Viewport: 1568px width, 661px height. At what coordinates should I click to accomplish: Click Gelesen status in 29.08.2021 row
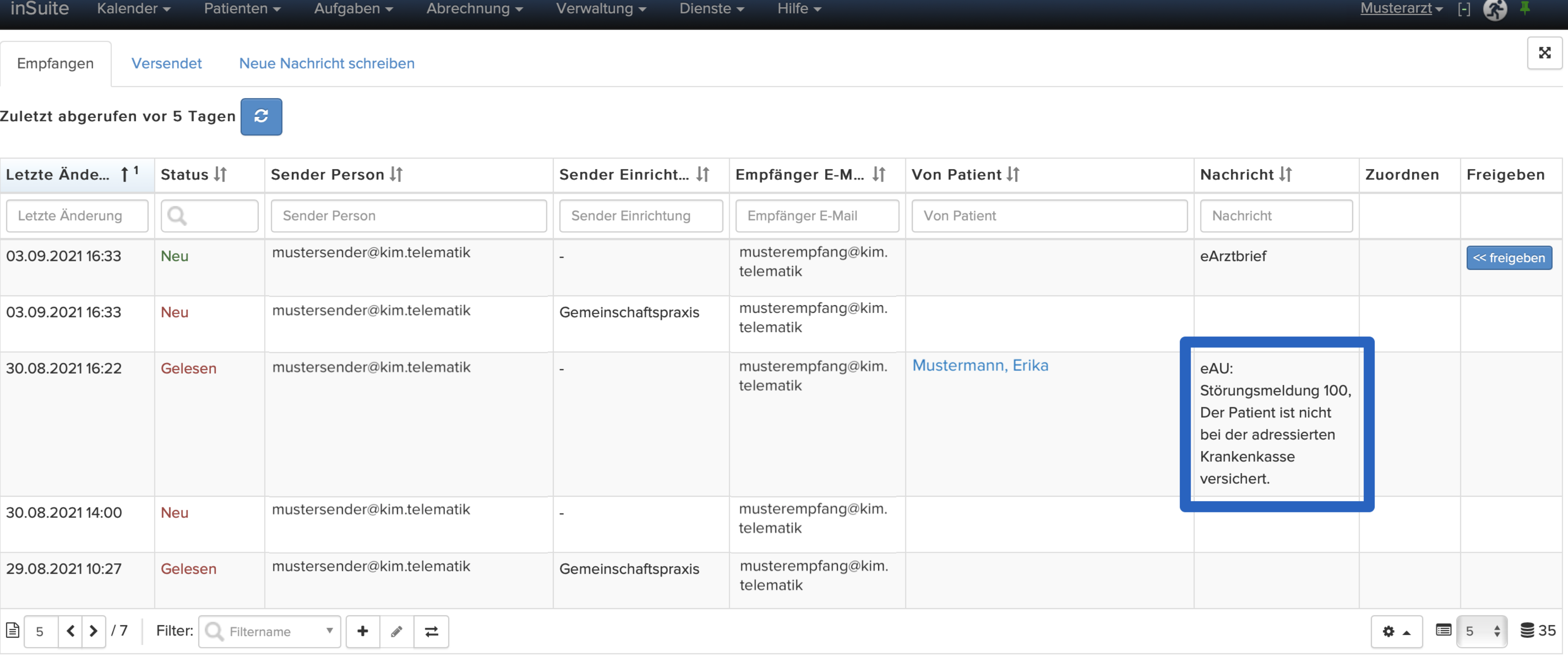click(189, 569)
